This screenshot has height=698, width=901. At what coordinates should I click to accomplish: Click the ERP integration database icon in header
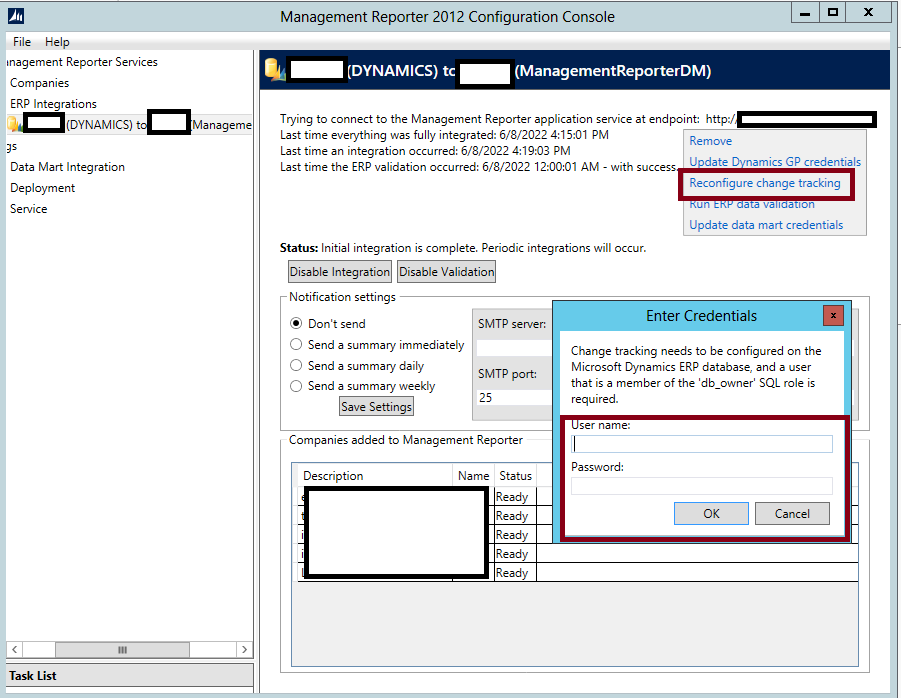coord(275,70)
